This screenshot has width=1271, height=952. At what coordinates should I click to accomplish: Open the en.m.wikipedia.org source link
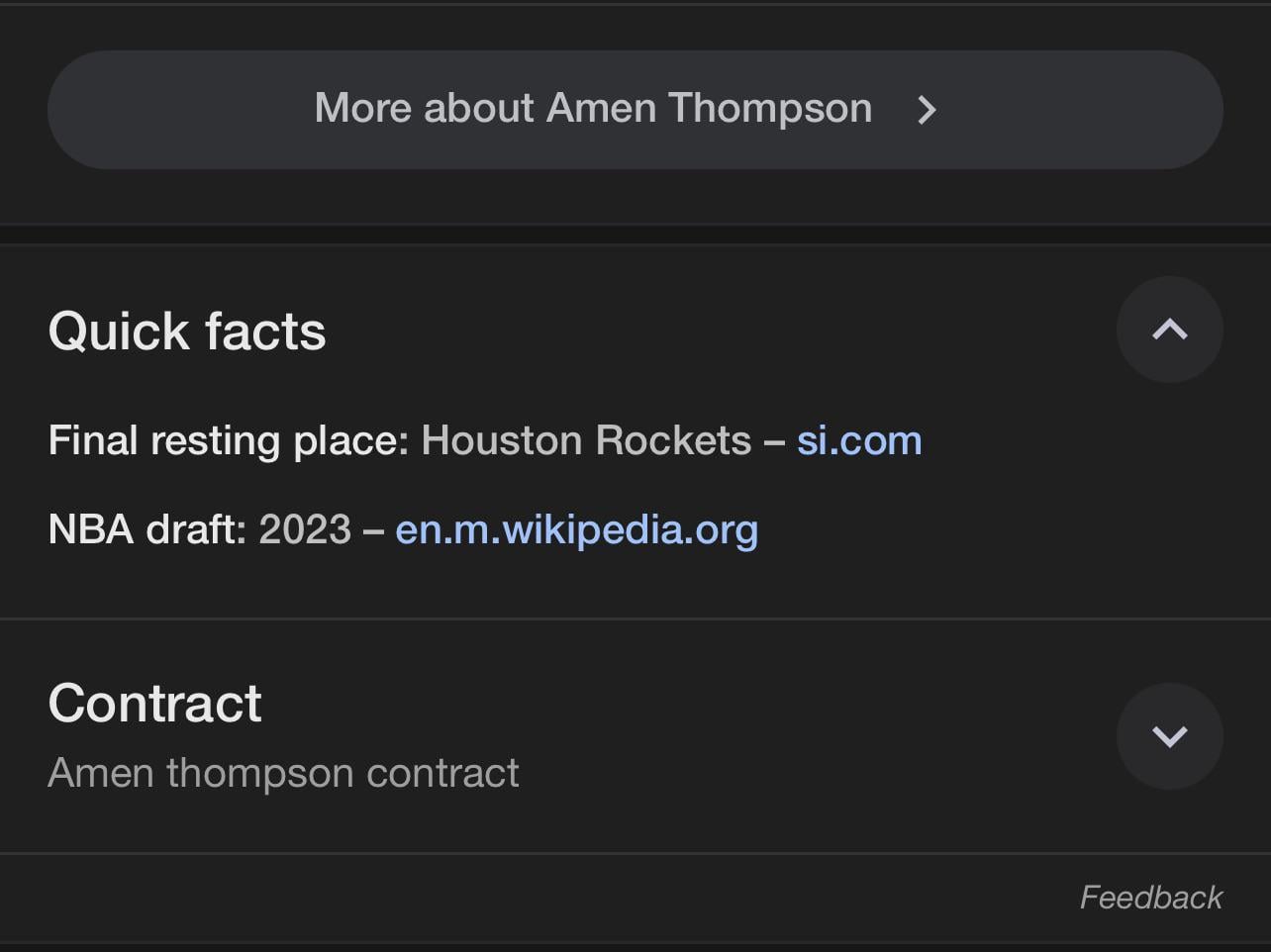click(x=576, y=529)
